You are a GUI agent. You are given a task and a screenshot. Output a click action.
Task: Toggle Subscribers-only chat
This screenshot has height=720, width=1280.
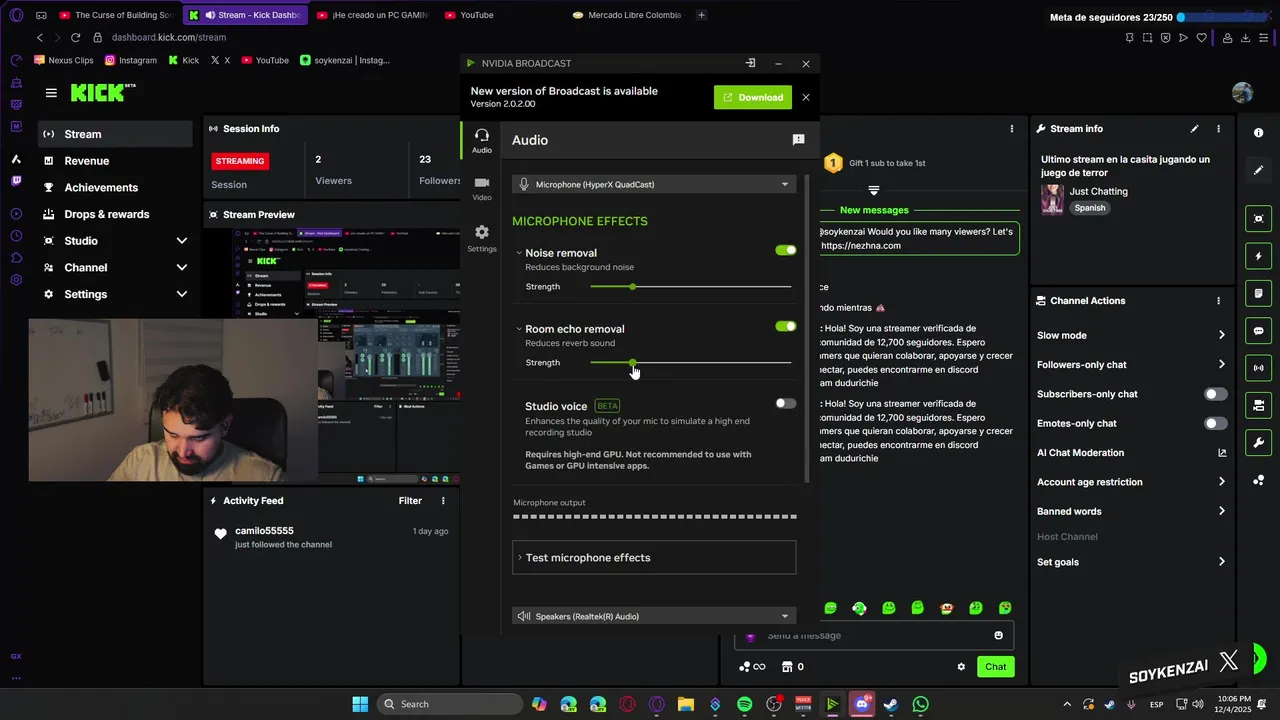[x=1216, y=394]
